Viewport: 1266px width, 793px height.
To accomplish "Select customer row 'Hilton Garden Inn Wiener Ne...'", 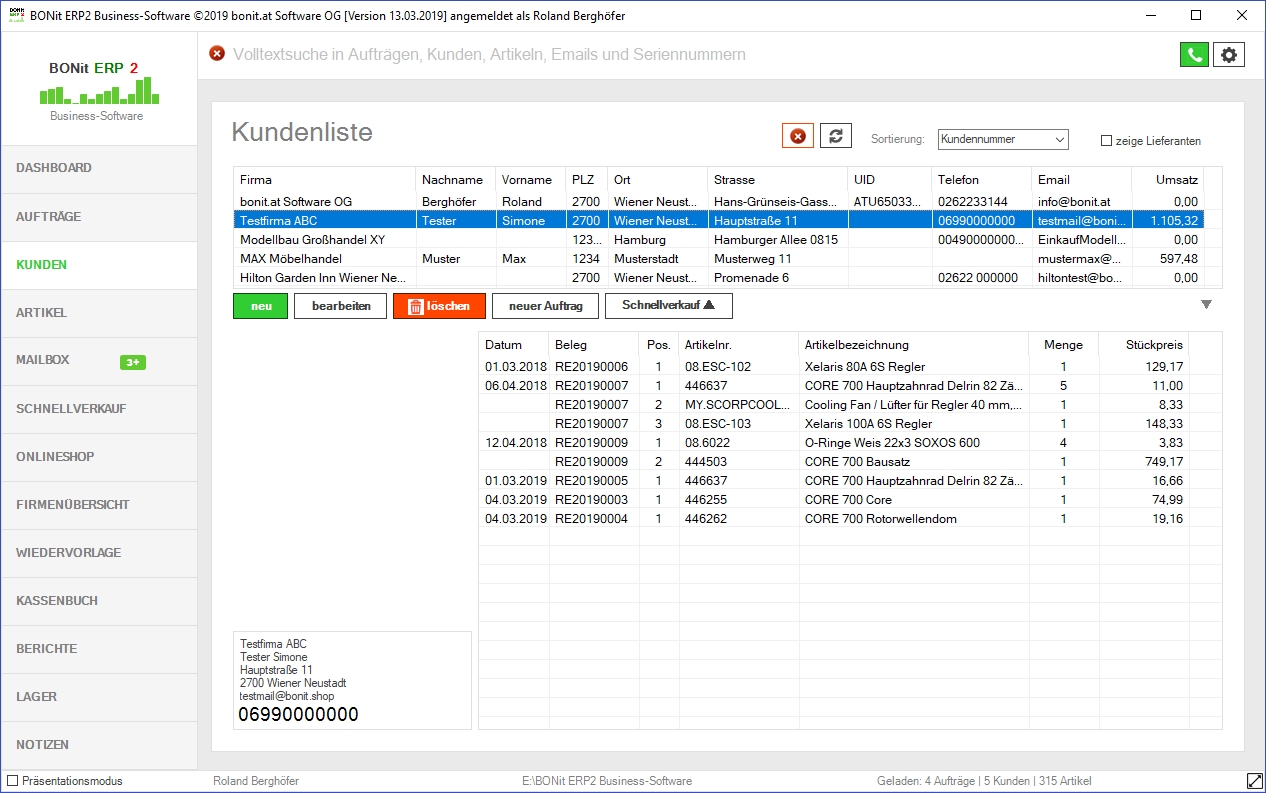I will 718,278.
